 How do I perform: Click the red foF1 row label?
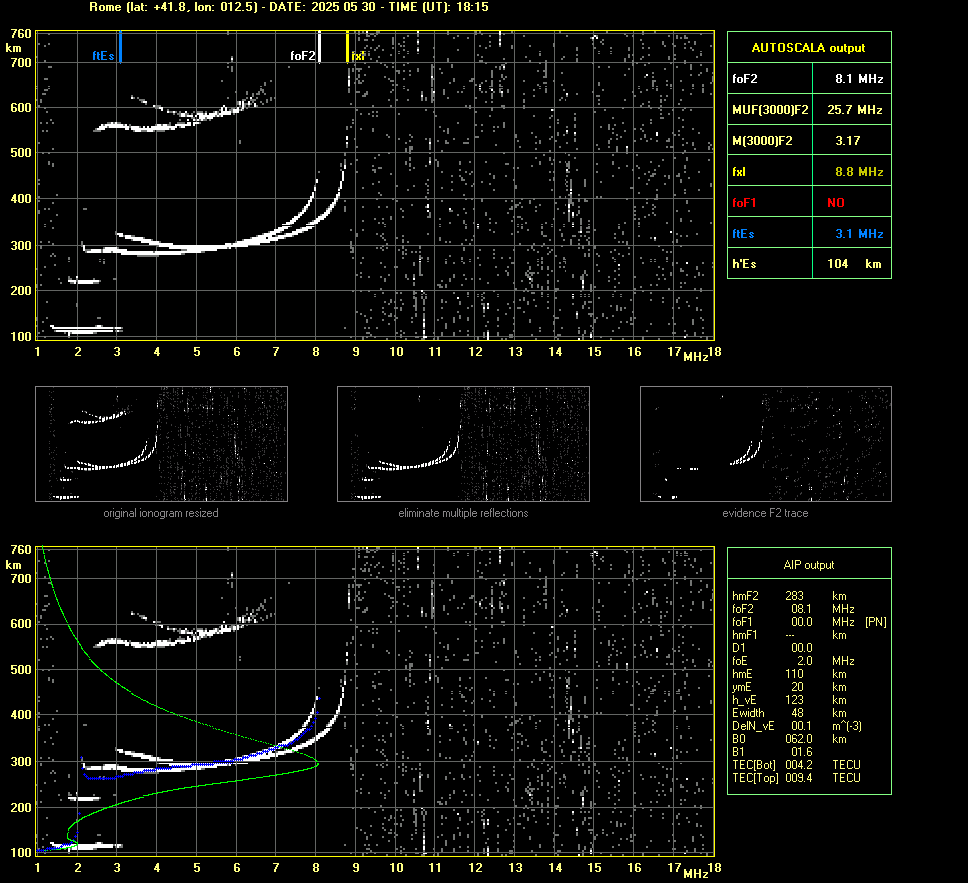[x=744, y=203]
